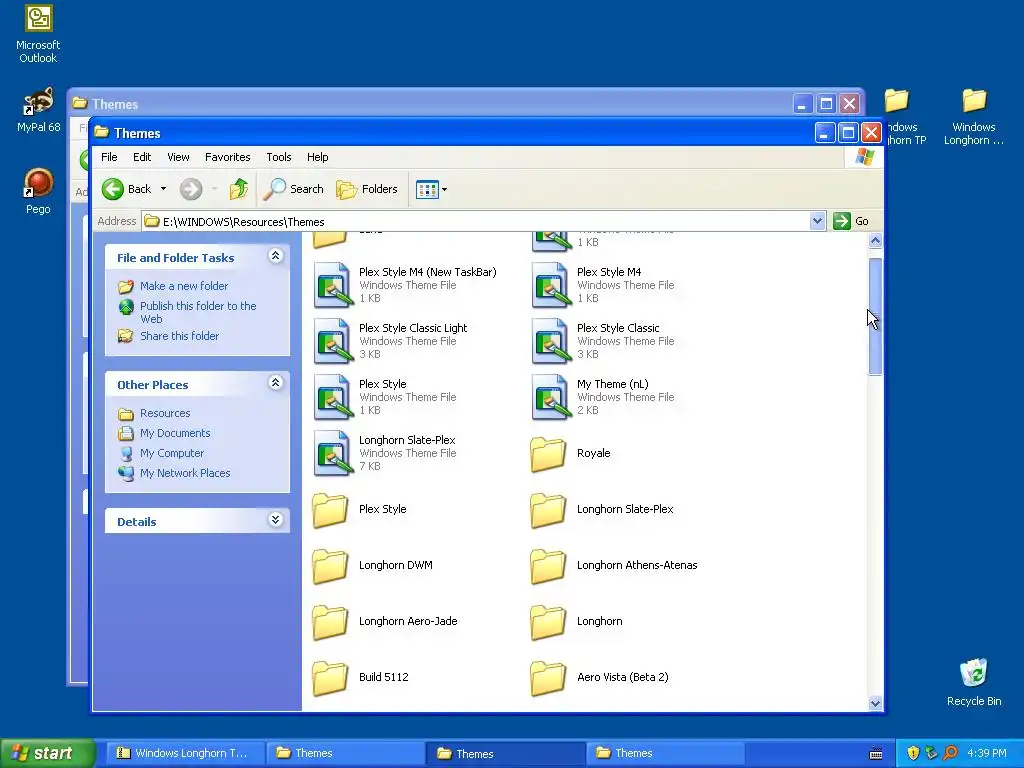Screen dimensions: 1024x768
Task: Go to Resources in Other Places
Action: coord(154,413)
